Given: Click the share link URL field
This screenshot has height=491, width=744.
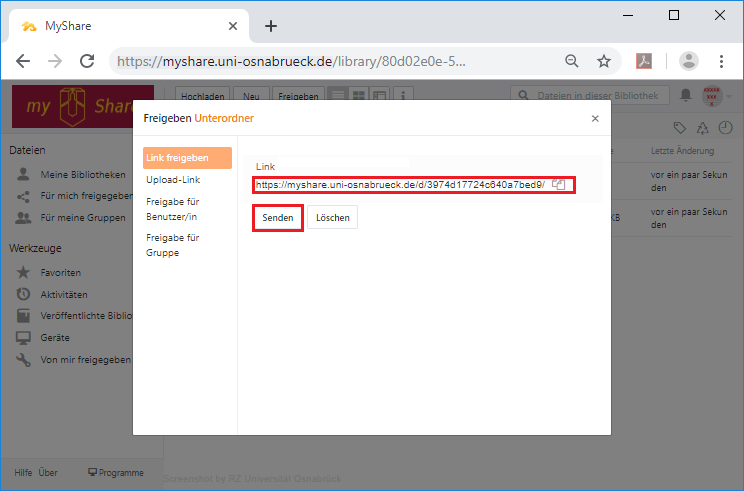Looking at the screenshot, I should pos(400,185).
